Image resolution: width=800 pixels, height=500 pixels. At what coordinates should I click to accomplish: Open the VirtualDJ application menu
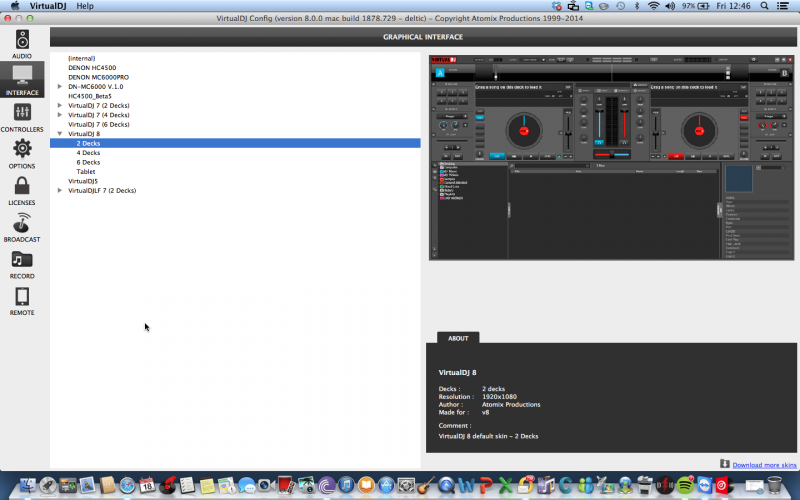48,6
